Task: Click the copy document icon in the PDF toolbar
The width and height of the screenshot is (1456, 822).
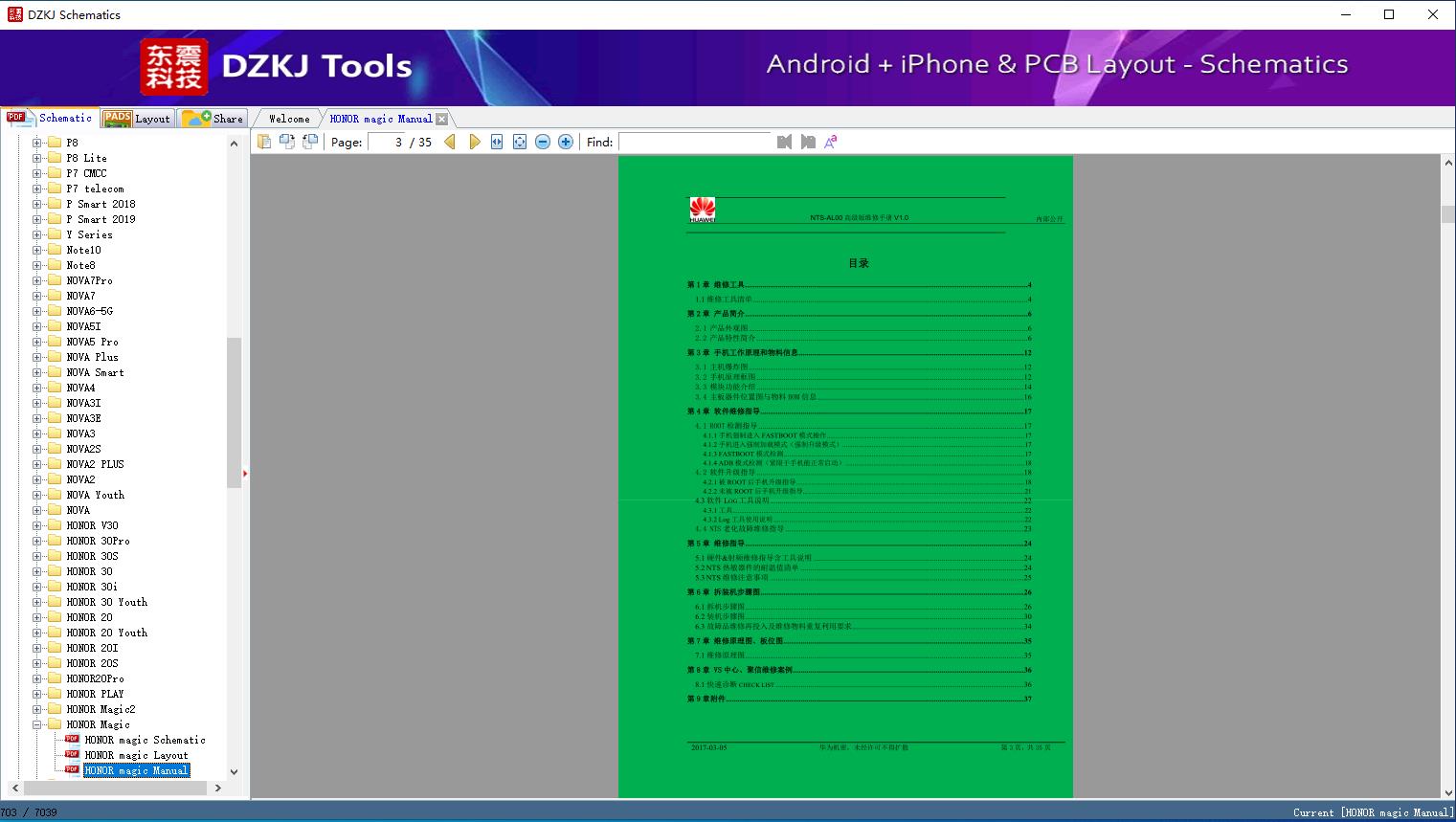Action: pos(264,142)
